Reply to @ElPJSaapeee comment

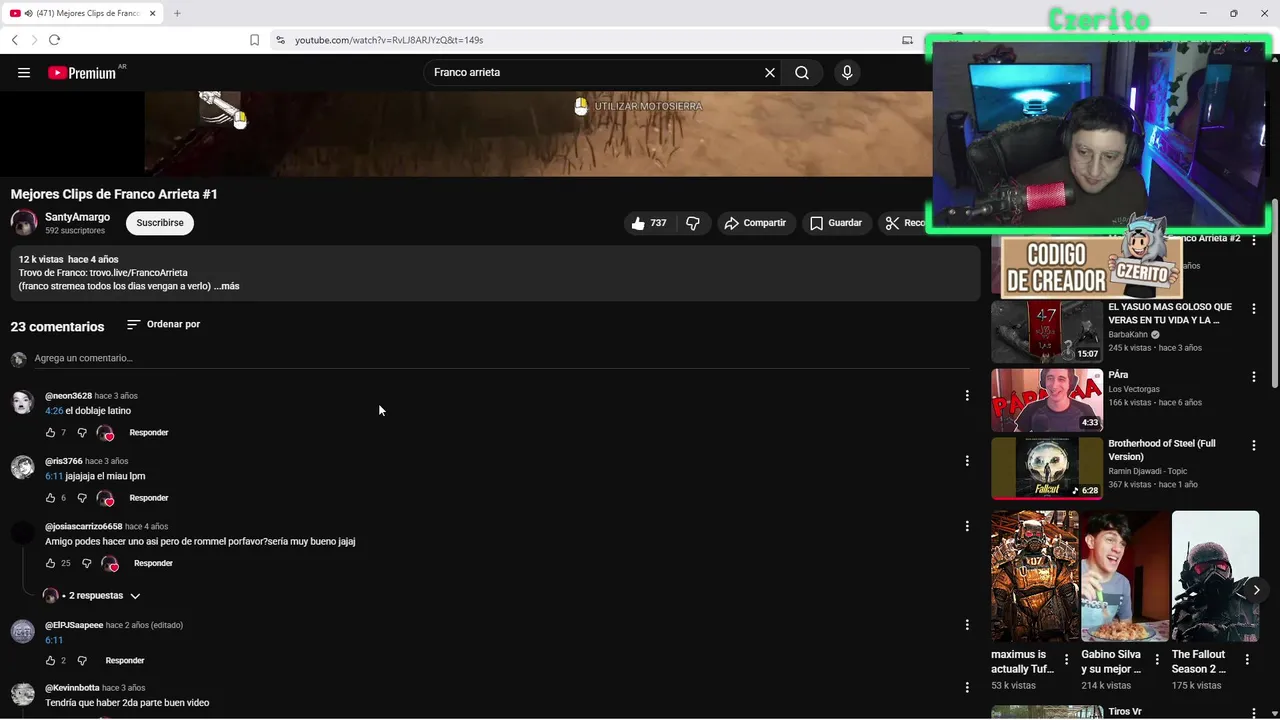(x=125, y=661)
